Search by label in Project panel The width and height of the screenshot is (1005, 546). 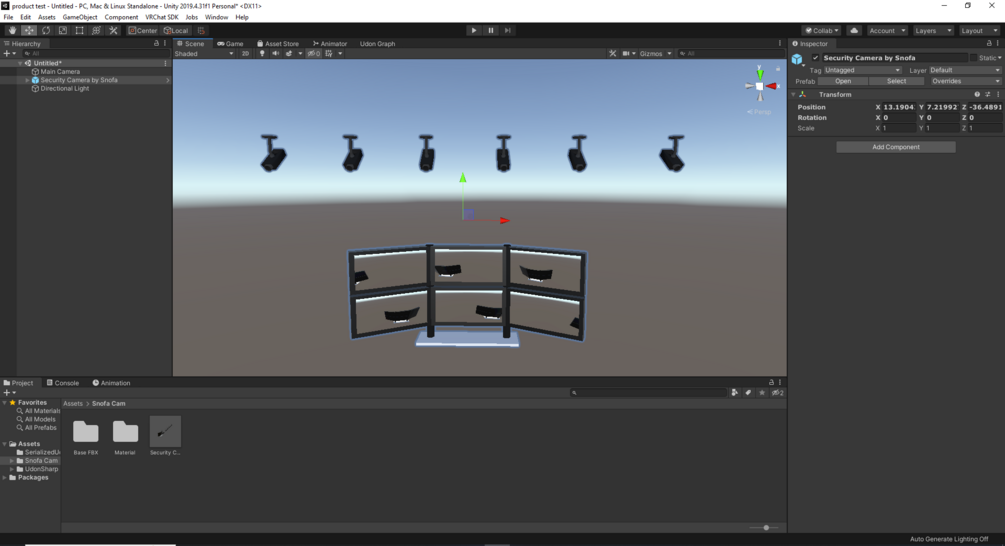[748, 392]
